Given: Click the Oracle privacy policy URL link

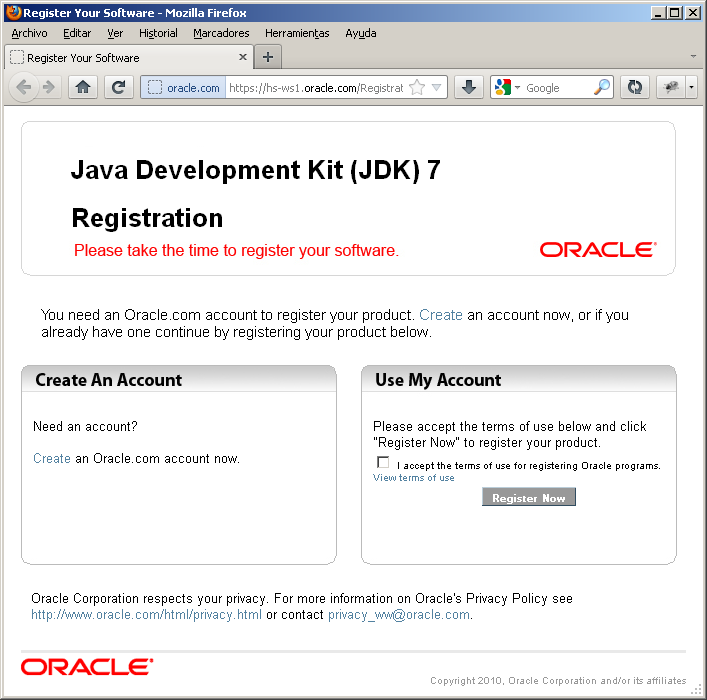Looking at the screenshot, I should pyautogui.click(x=146, y=615).
